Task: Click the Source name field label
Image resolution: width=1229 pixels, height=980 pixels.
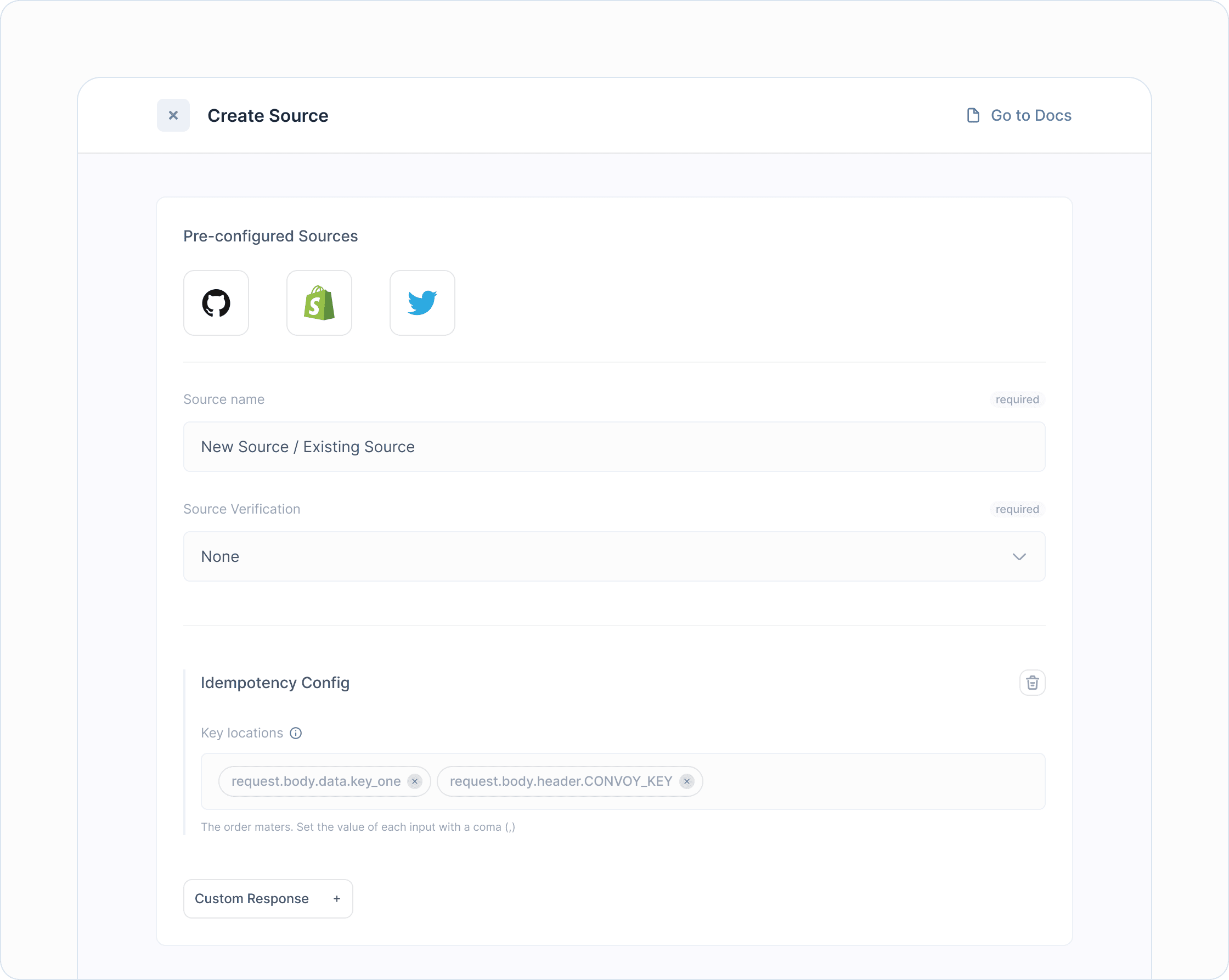Action: 223,399
